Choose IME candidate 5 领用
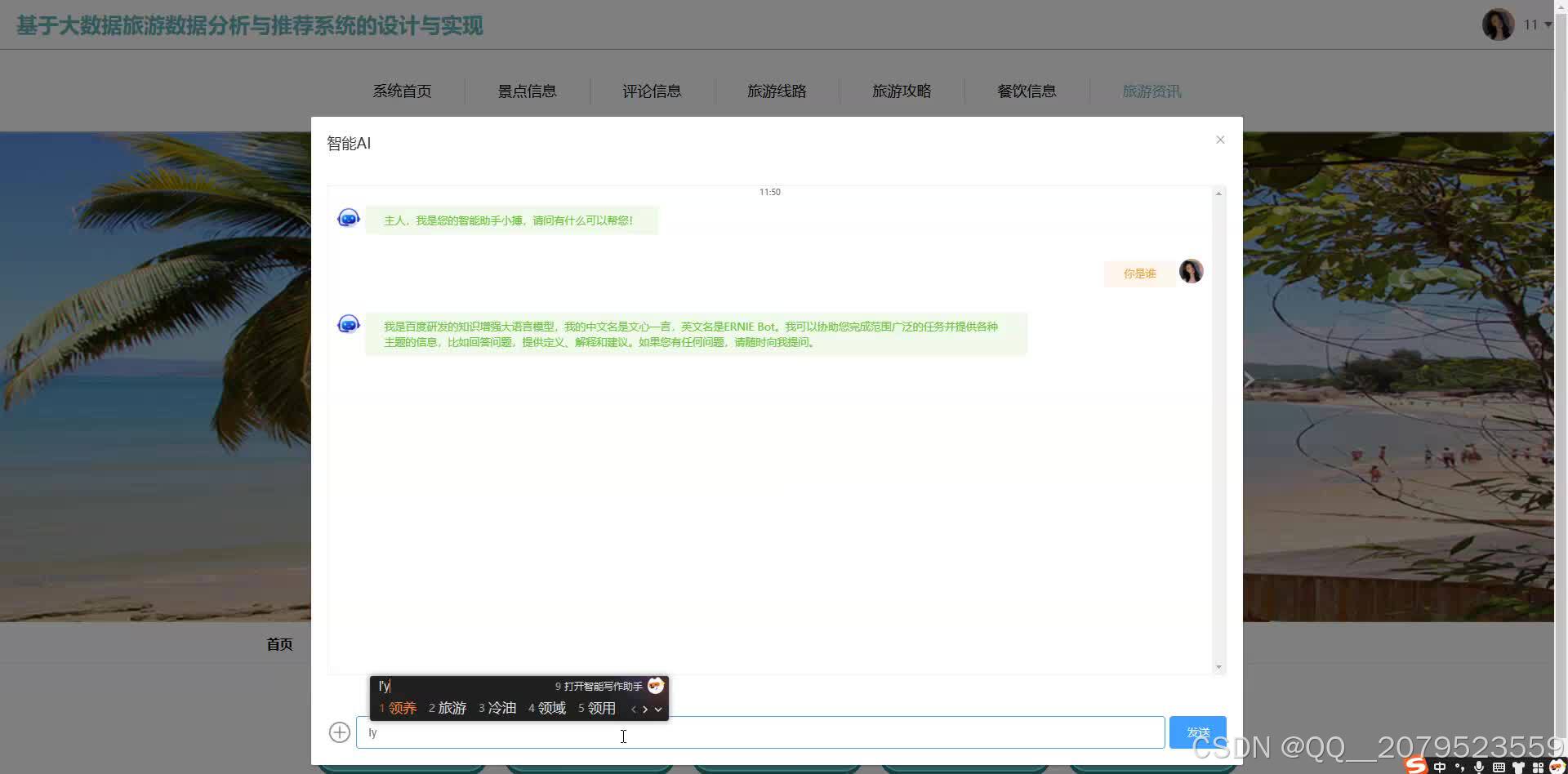The image size is (1568, 774). point(597,708)
